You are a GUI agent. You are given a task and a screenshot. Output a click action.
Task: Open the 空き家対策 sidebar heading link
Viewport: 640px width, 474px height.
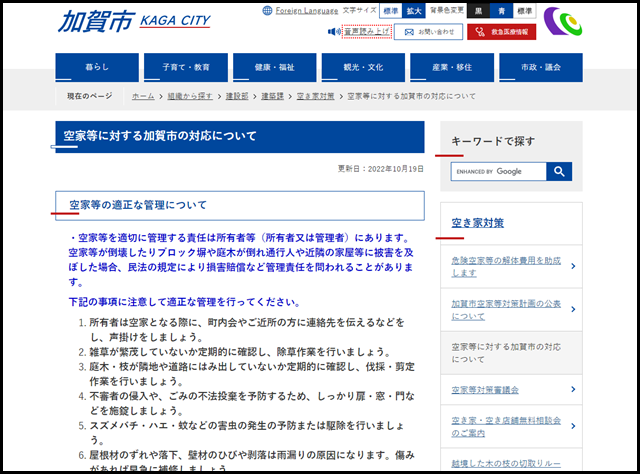coord(478,223)
